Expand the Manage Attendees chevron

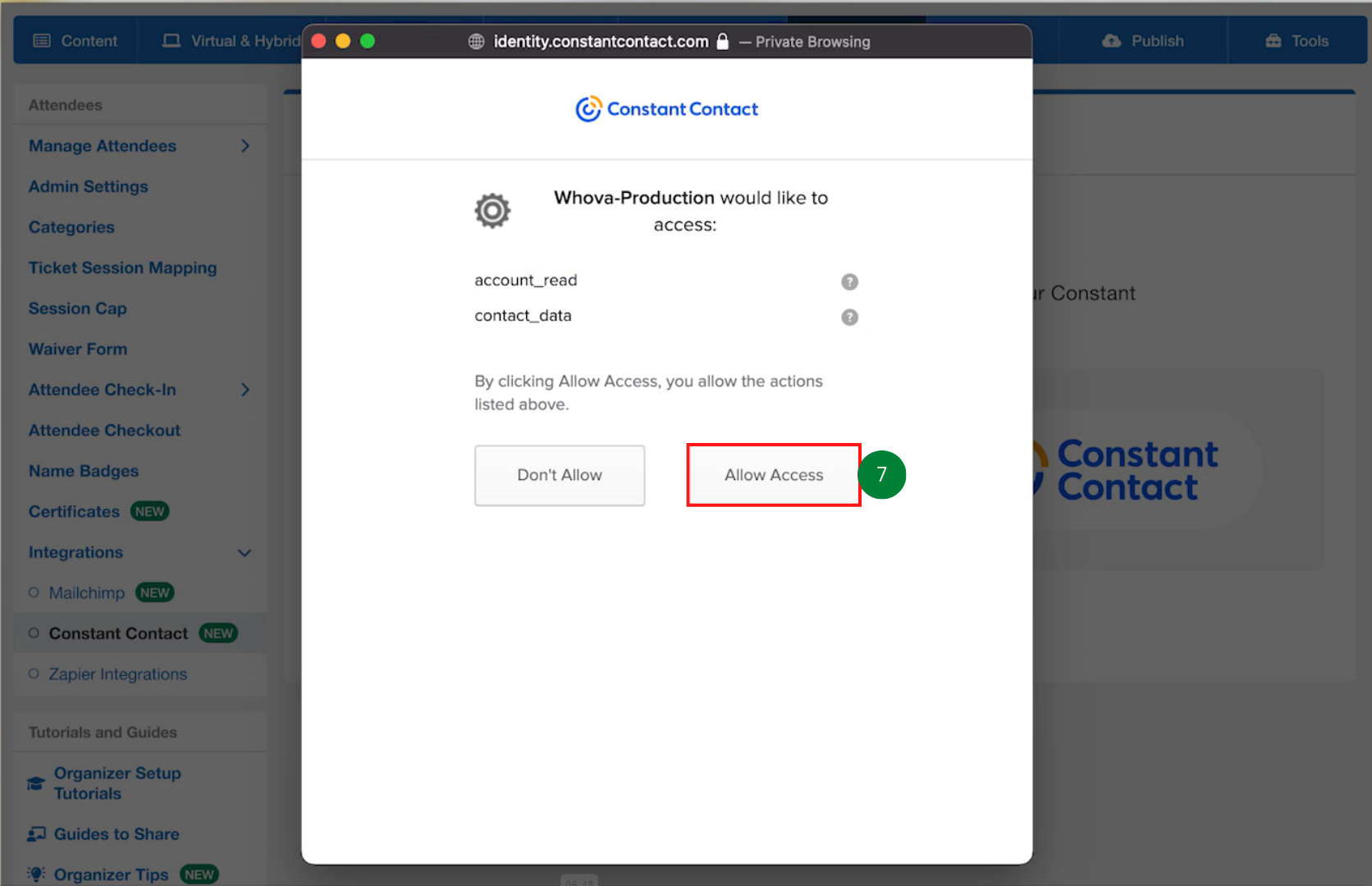point(245,146)
